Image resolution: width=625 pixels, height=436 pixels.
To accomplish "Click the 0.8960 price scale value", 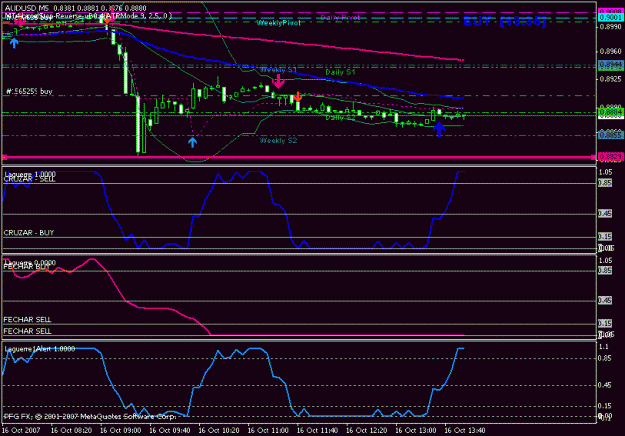I will (611, 51).
